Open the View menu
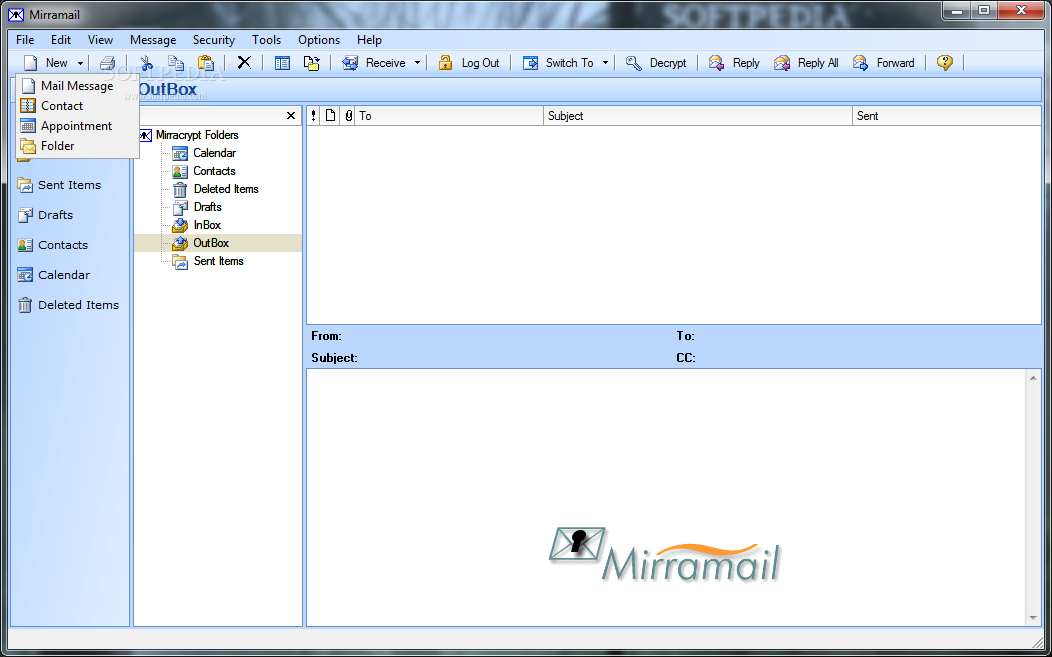 pyautogui.click(x=100, y=40)
